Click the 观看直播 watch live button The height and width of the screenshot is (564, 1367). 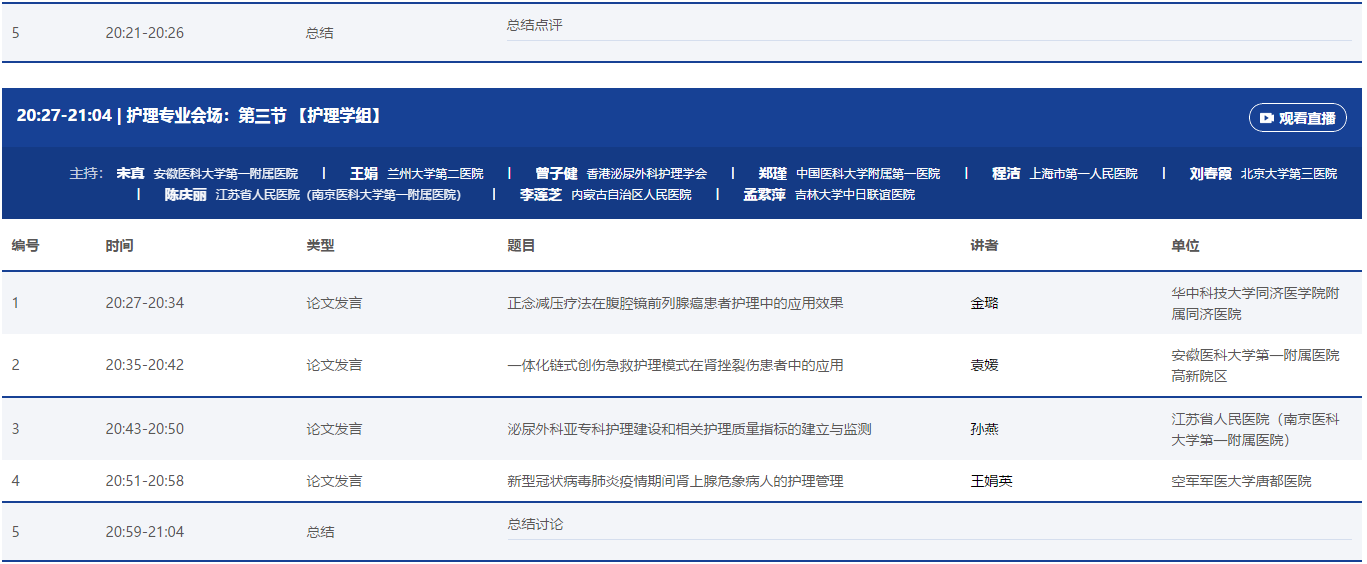point(1297,118)
